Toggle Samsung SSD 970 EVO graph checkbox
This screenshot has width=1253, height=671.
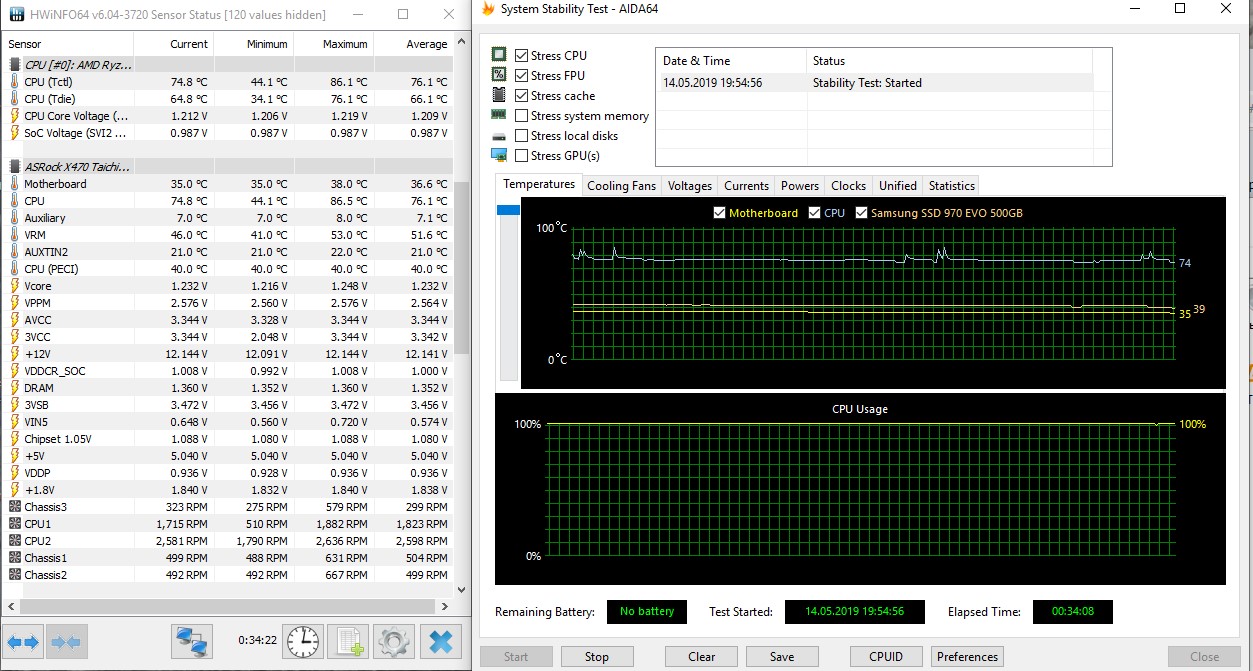862,213
